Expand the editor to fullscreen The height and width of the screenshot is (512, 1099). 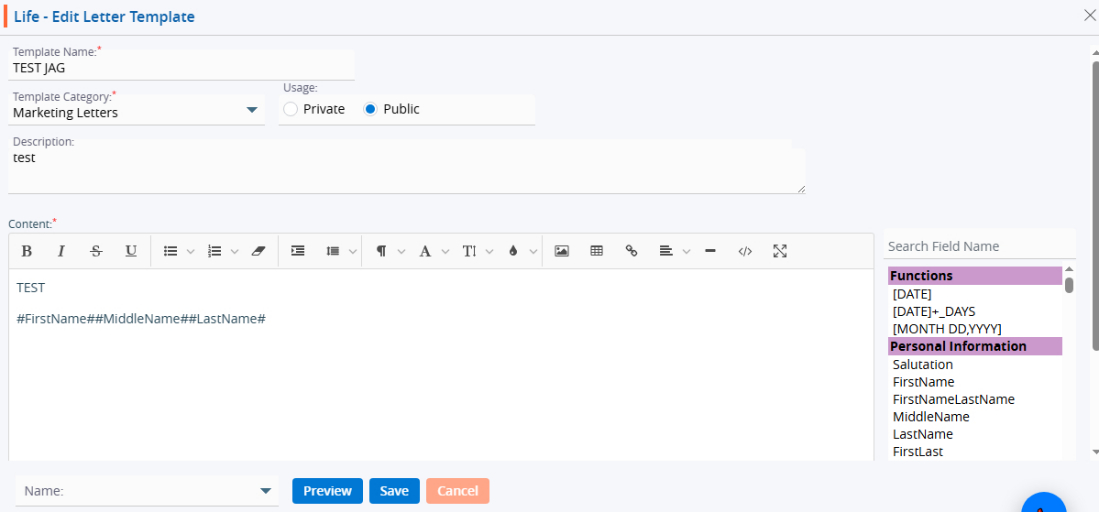[x=780, y=251]
